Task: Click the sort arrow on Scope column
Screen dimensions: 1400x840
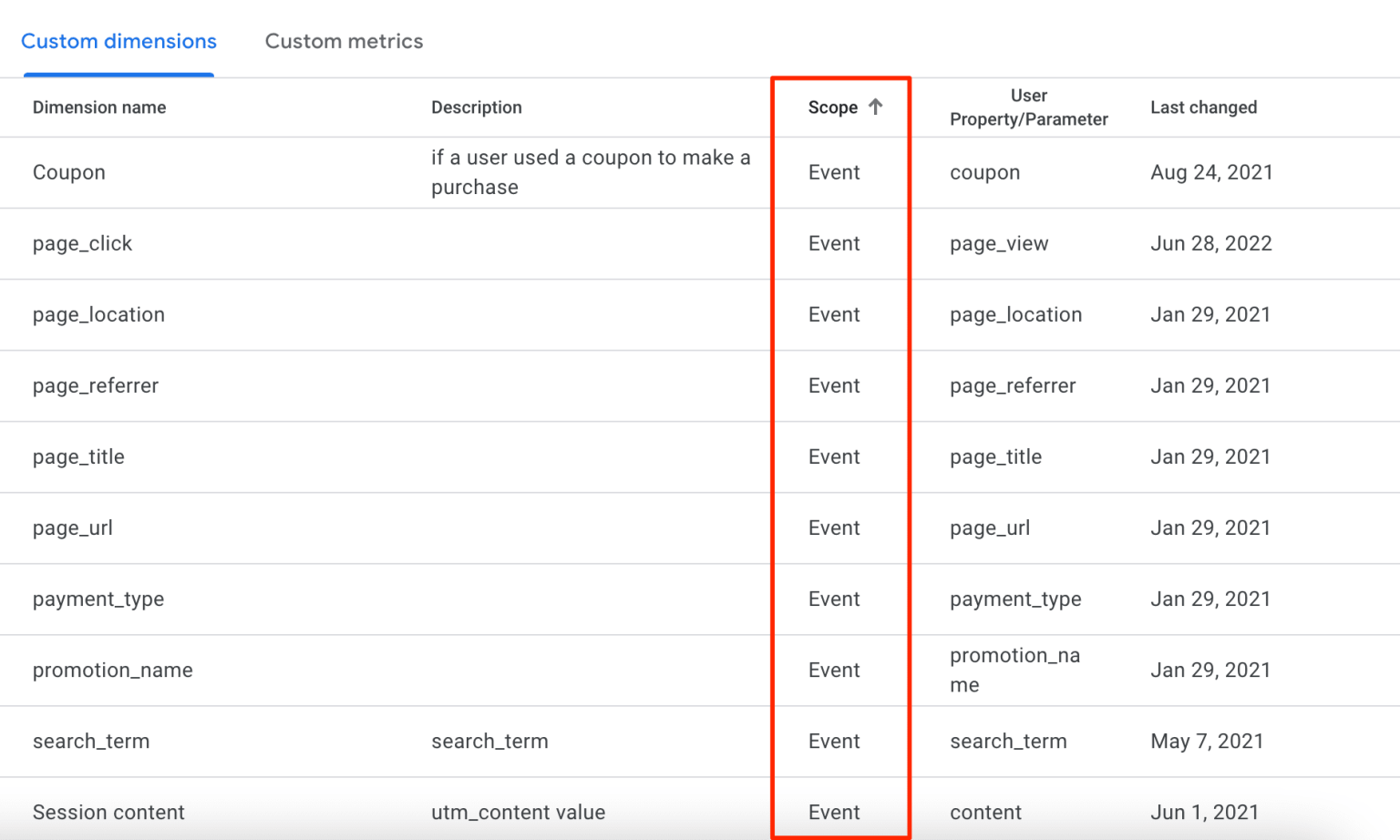Action: [x=876, y=107]
